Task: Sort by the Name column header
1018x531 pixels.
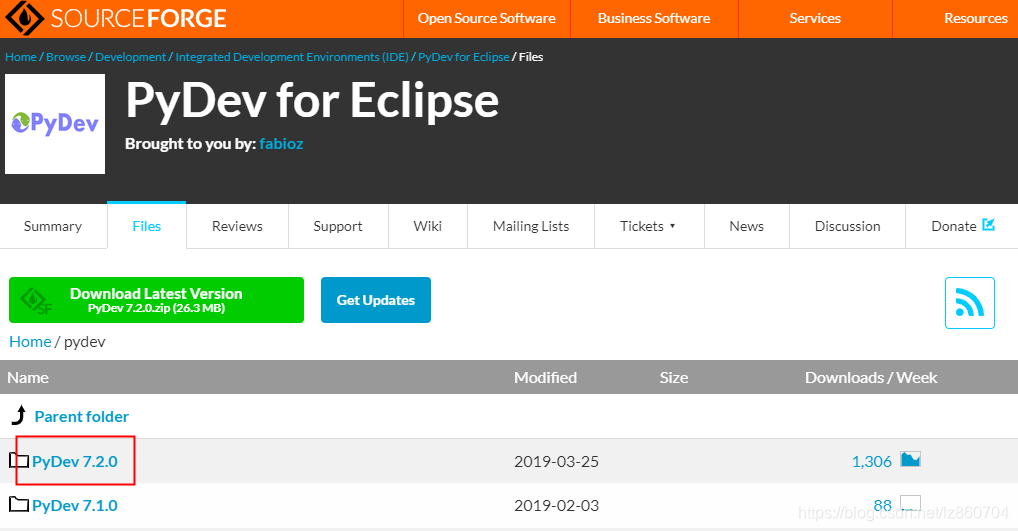Action: coord(28,378)
